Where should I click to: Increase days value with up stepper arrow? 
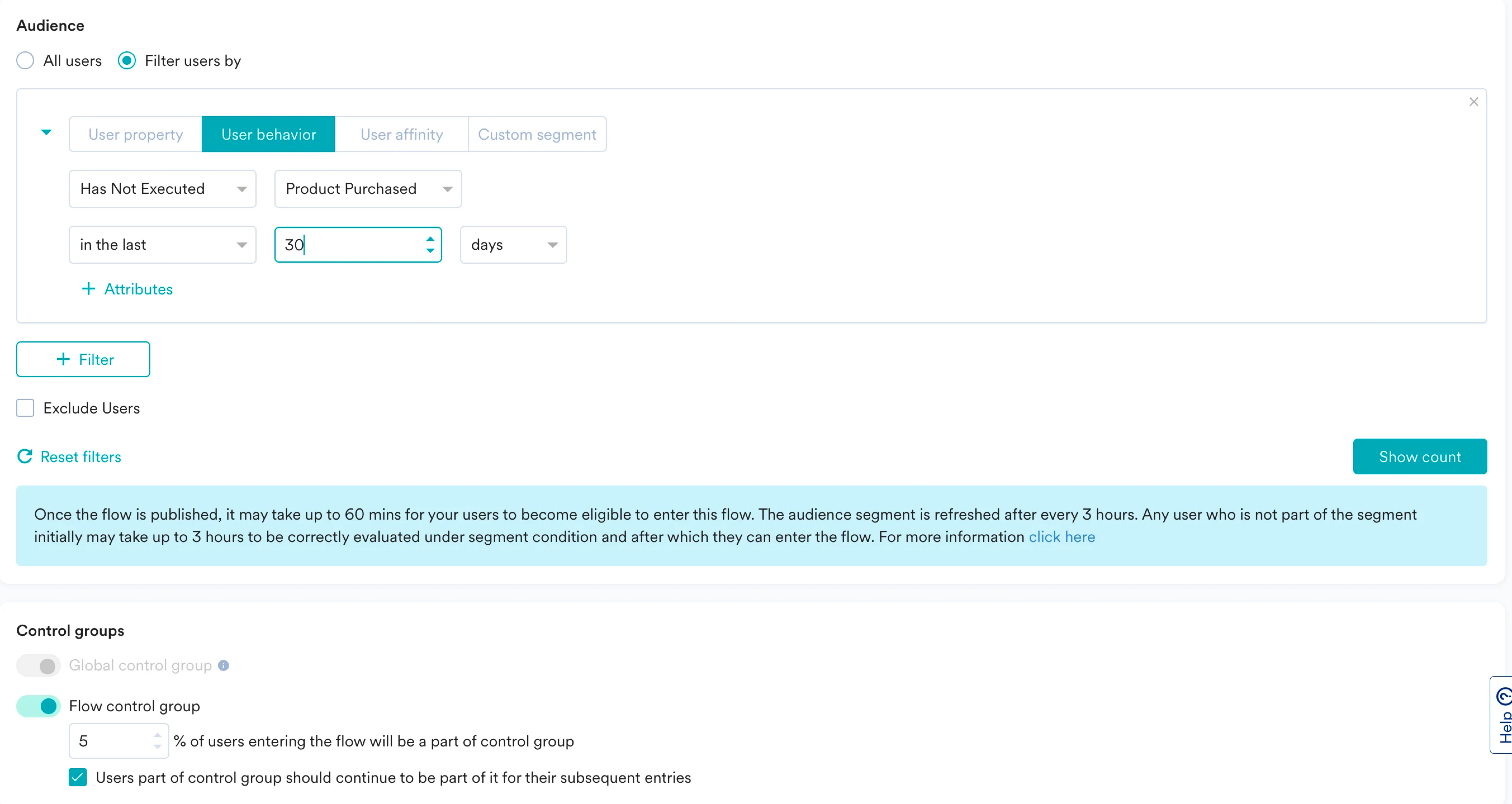pos(430,239)
